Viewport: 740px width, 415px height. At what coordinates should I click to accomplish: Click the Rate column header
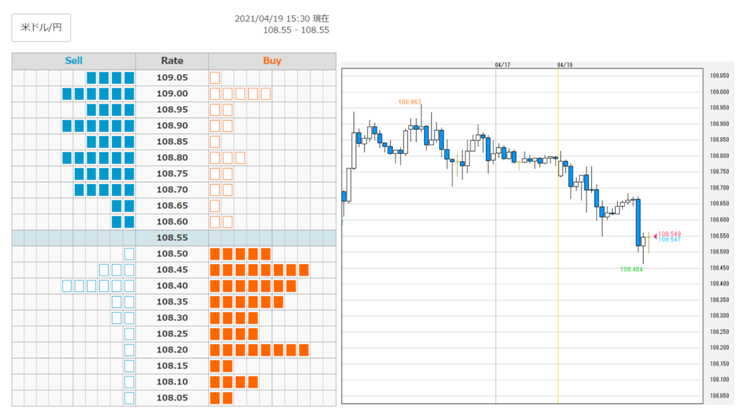[172, 60]
